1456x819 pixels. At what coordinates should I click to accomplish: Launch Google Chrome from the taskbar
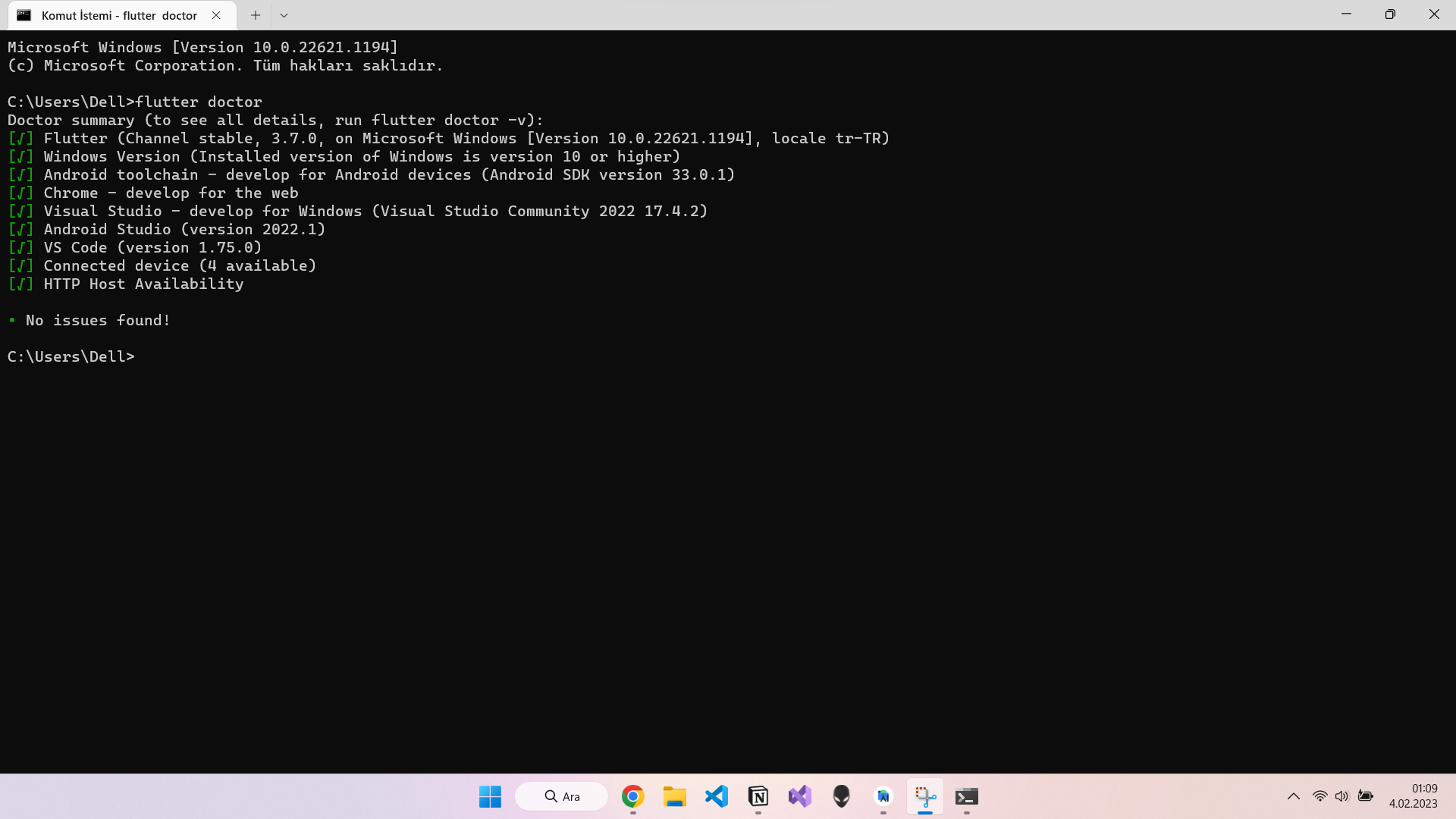(632, 796)
